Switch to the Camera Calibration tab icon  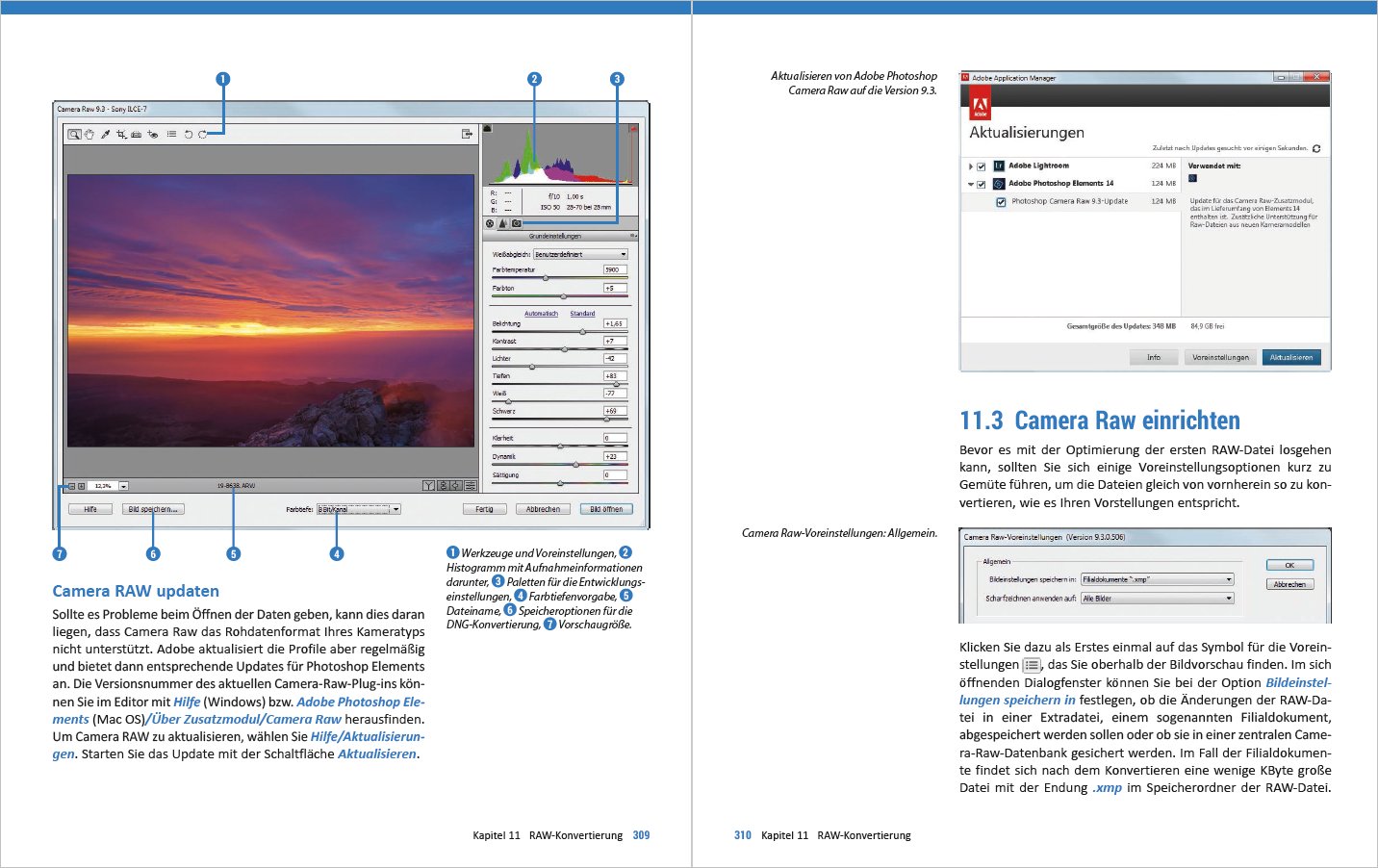coord(516,223)
